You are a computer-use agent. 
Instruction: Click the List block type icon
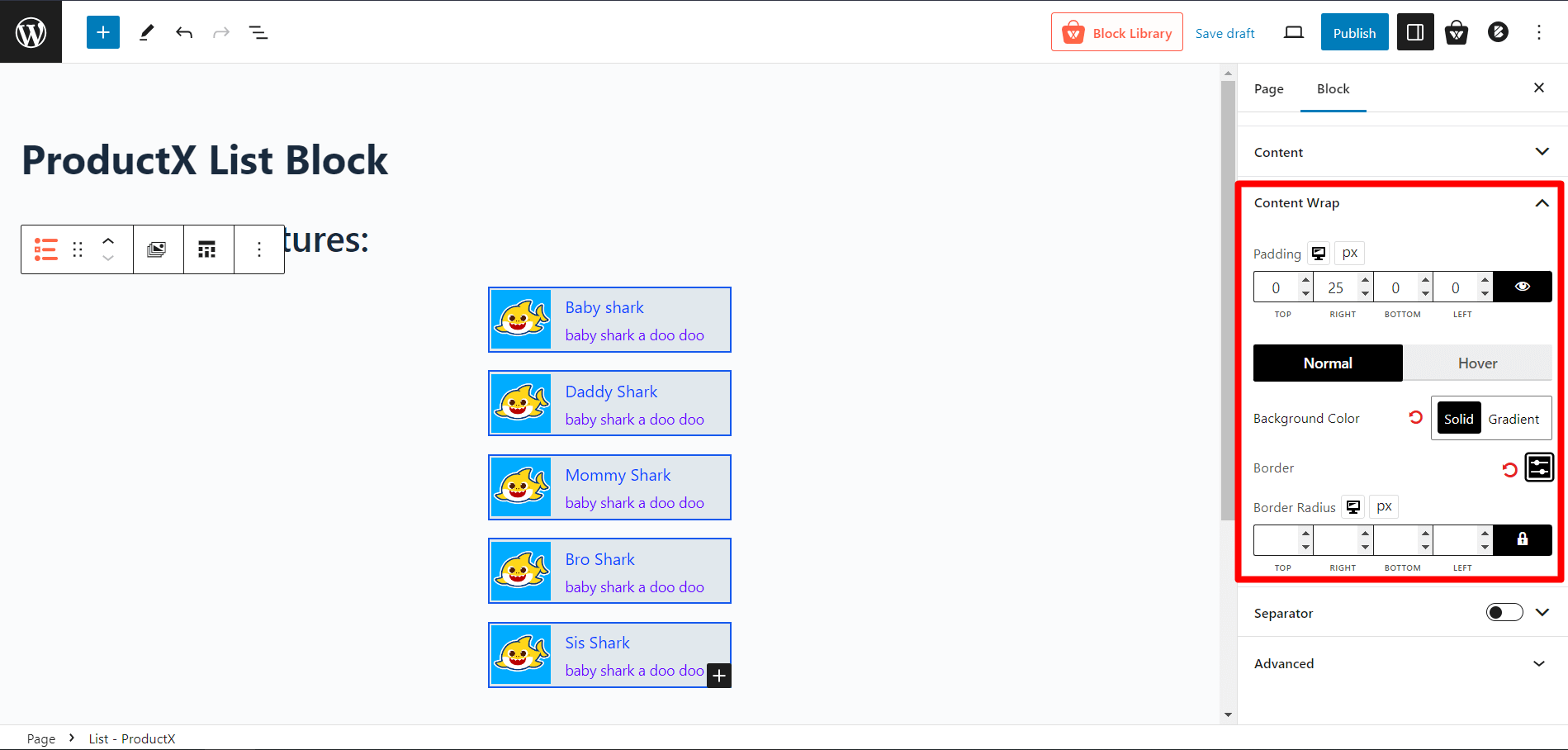(45, 249)
